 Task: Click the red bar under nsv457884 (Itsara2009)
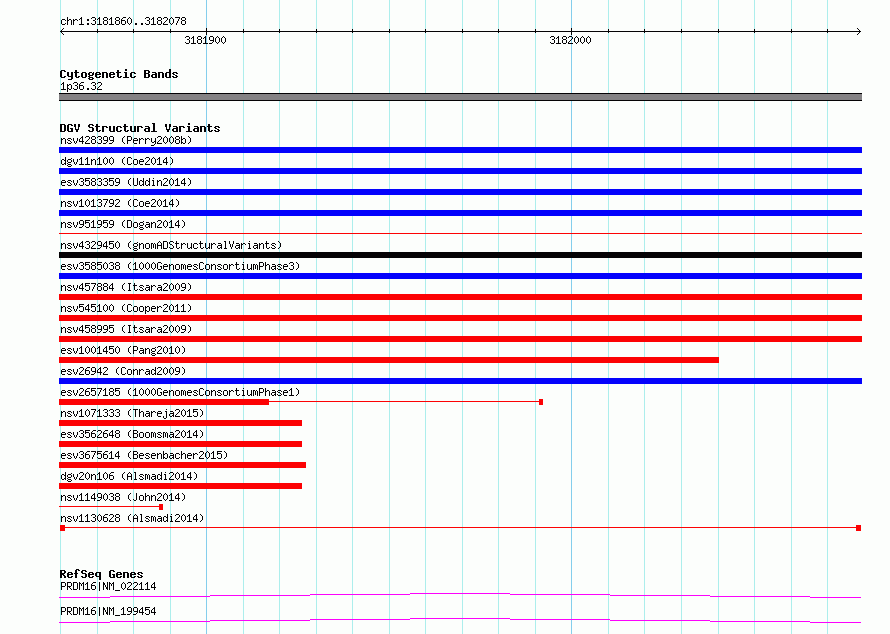click(x=460, y=297)
